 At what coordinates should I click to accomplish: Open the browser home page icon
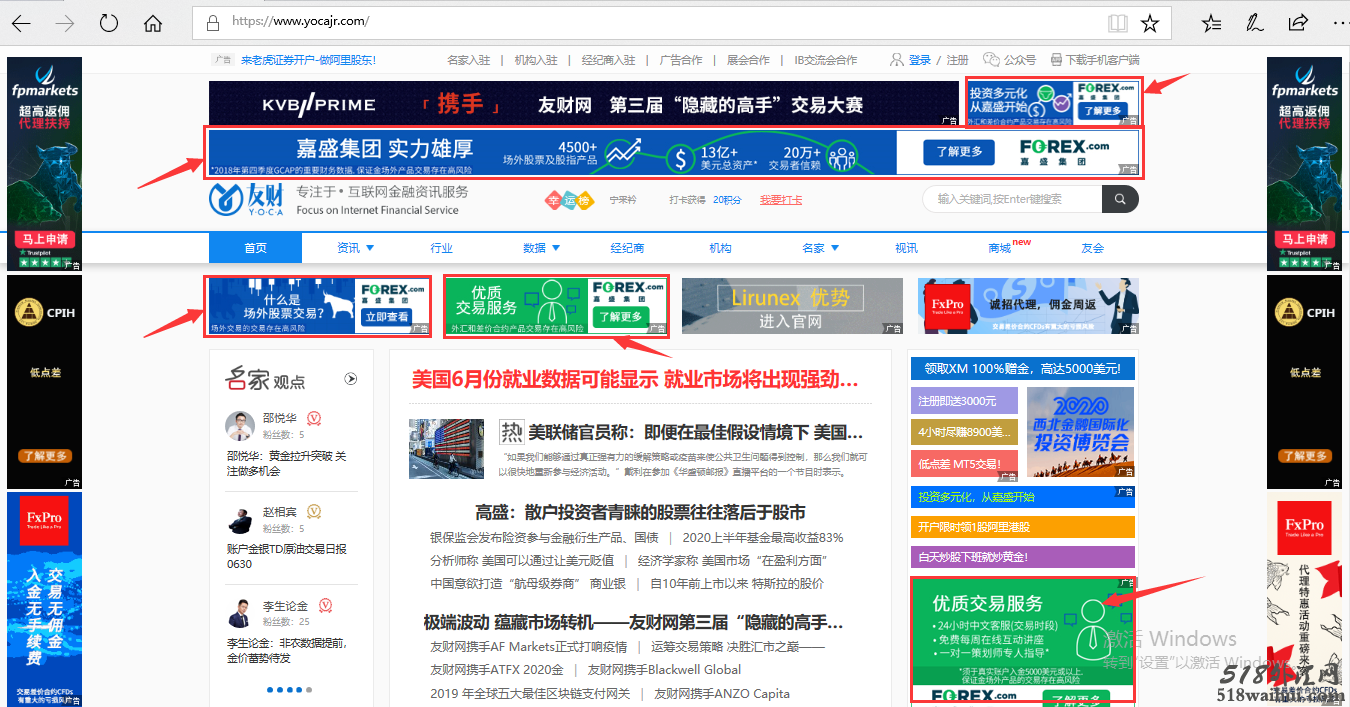click(152, 22)
